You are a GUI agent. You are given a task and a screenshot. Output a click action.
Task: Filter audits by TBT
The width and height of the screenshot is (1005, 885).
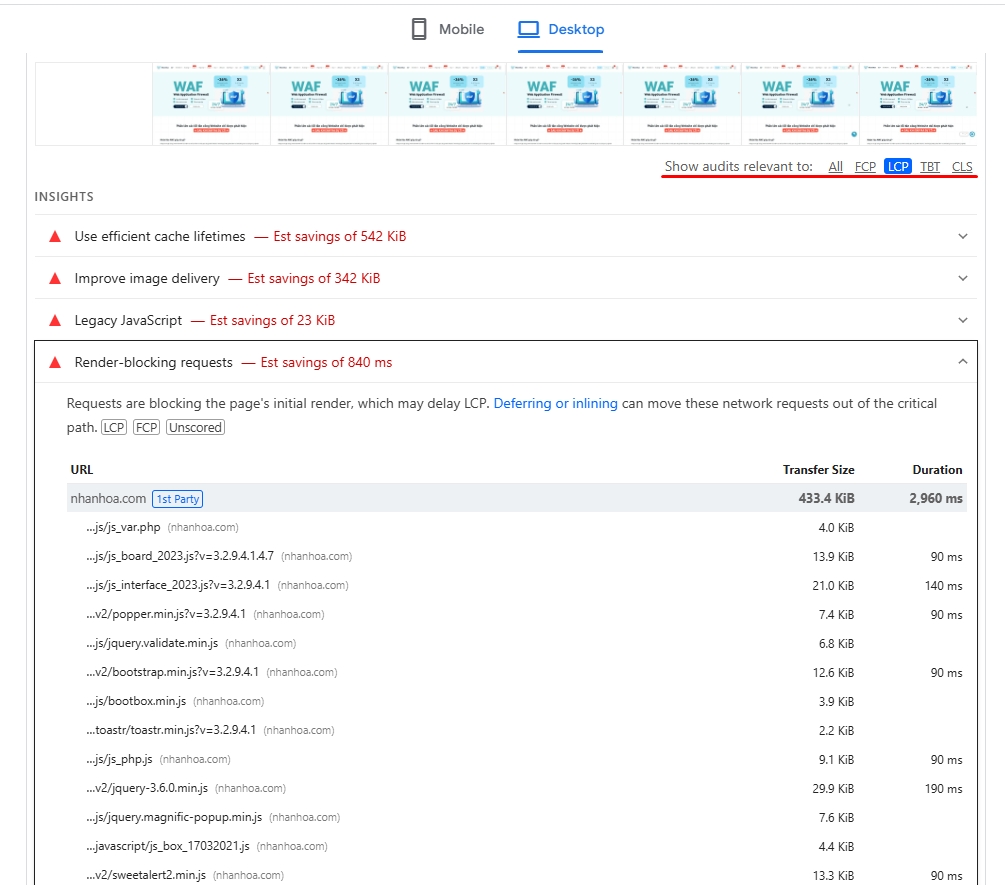coord(930,167)
